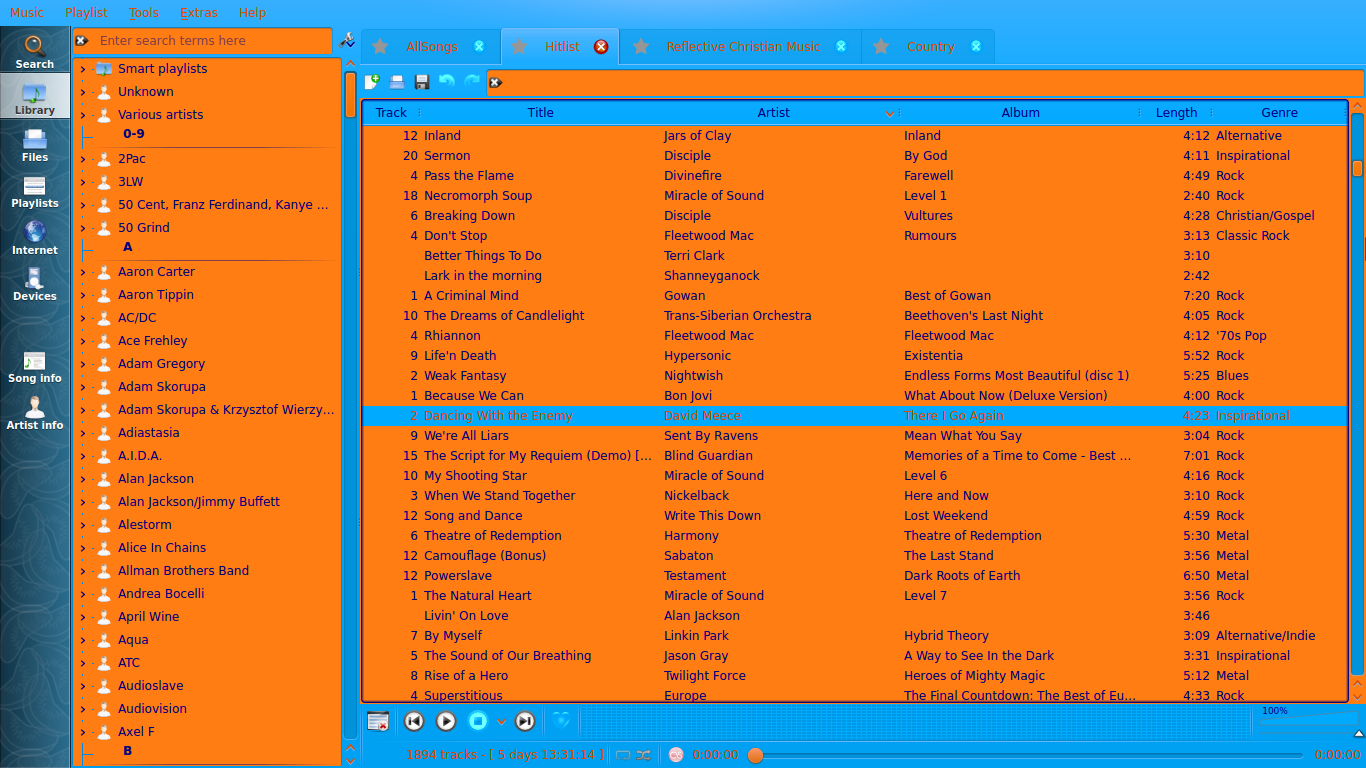Open the Files sidebar panel
The width and height of the screenshot is (1366, 768).
point(35,145)
